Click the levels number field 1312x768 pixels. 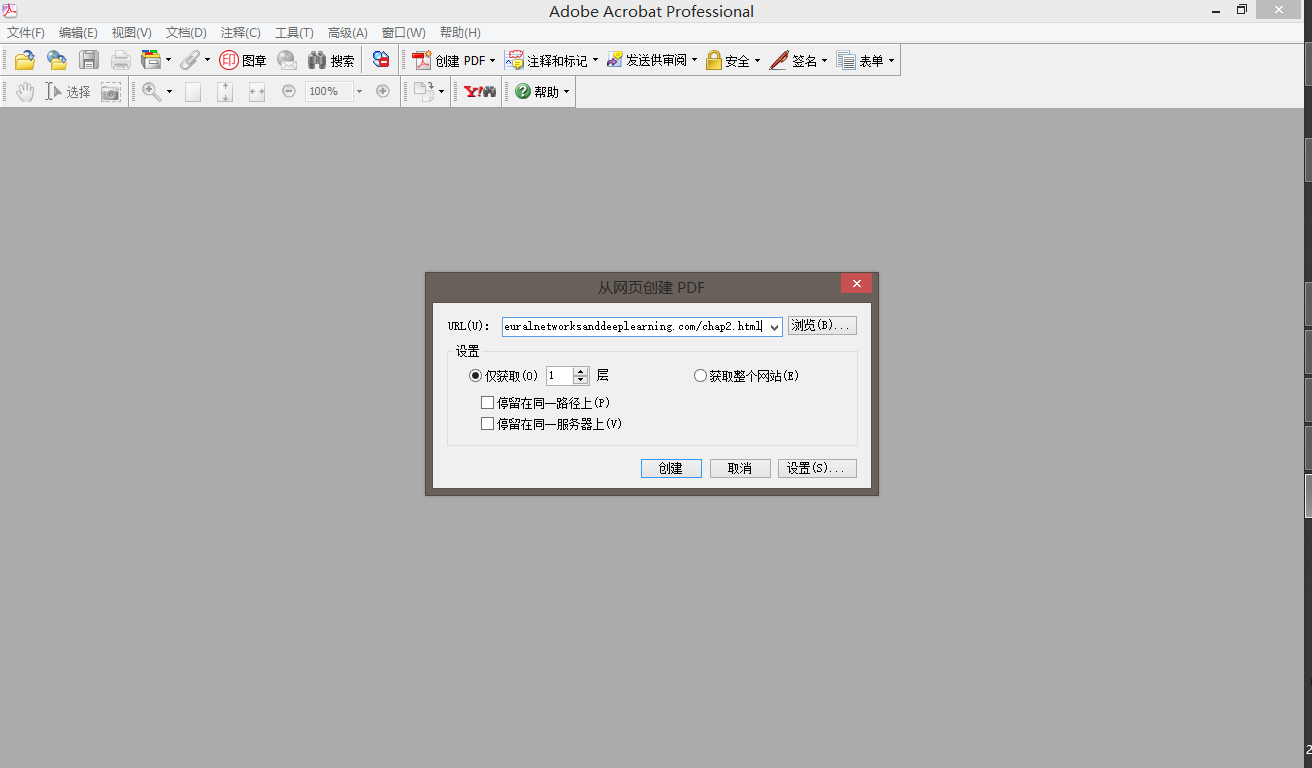point(559,376)
